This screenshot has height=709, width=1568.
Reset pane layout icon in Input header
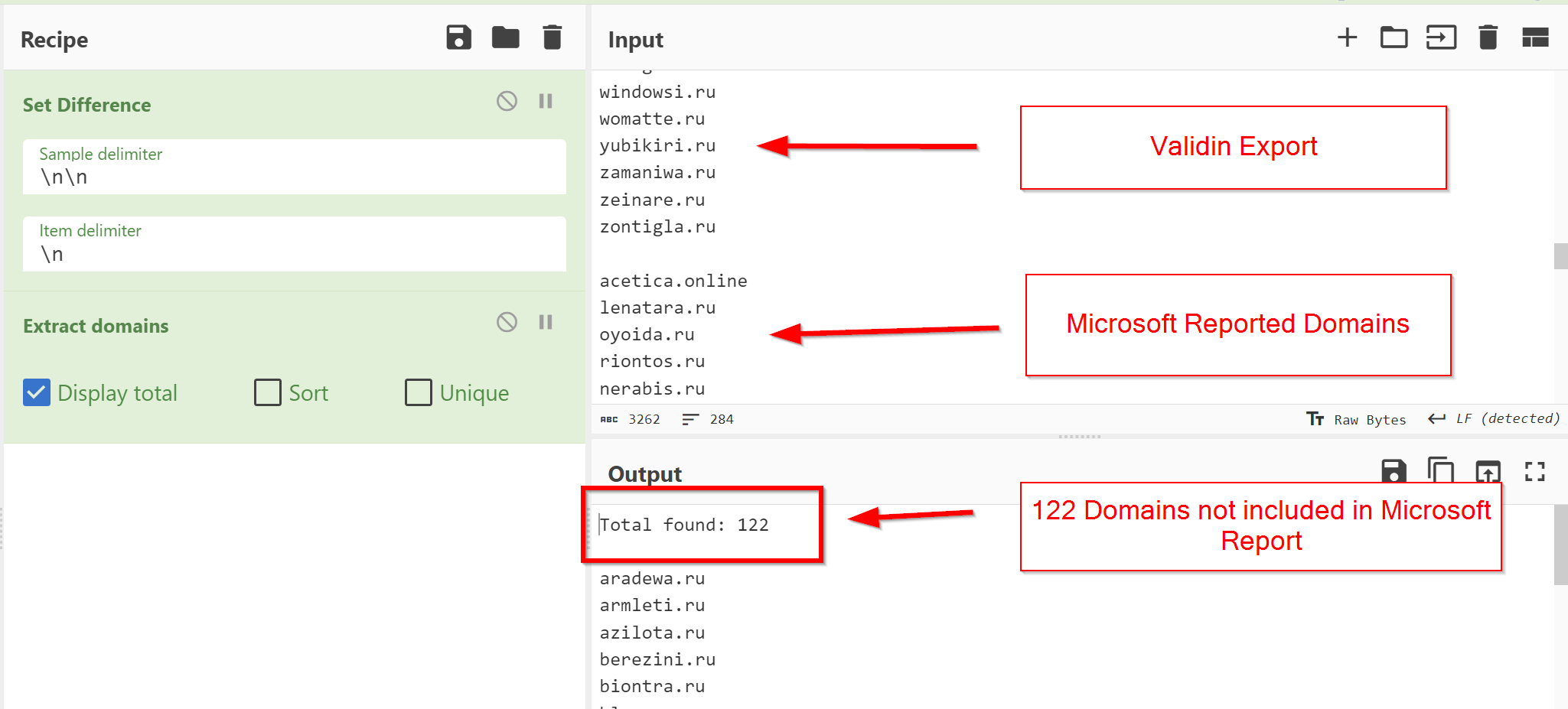pos(1535,37)
